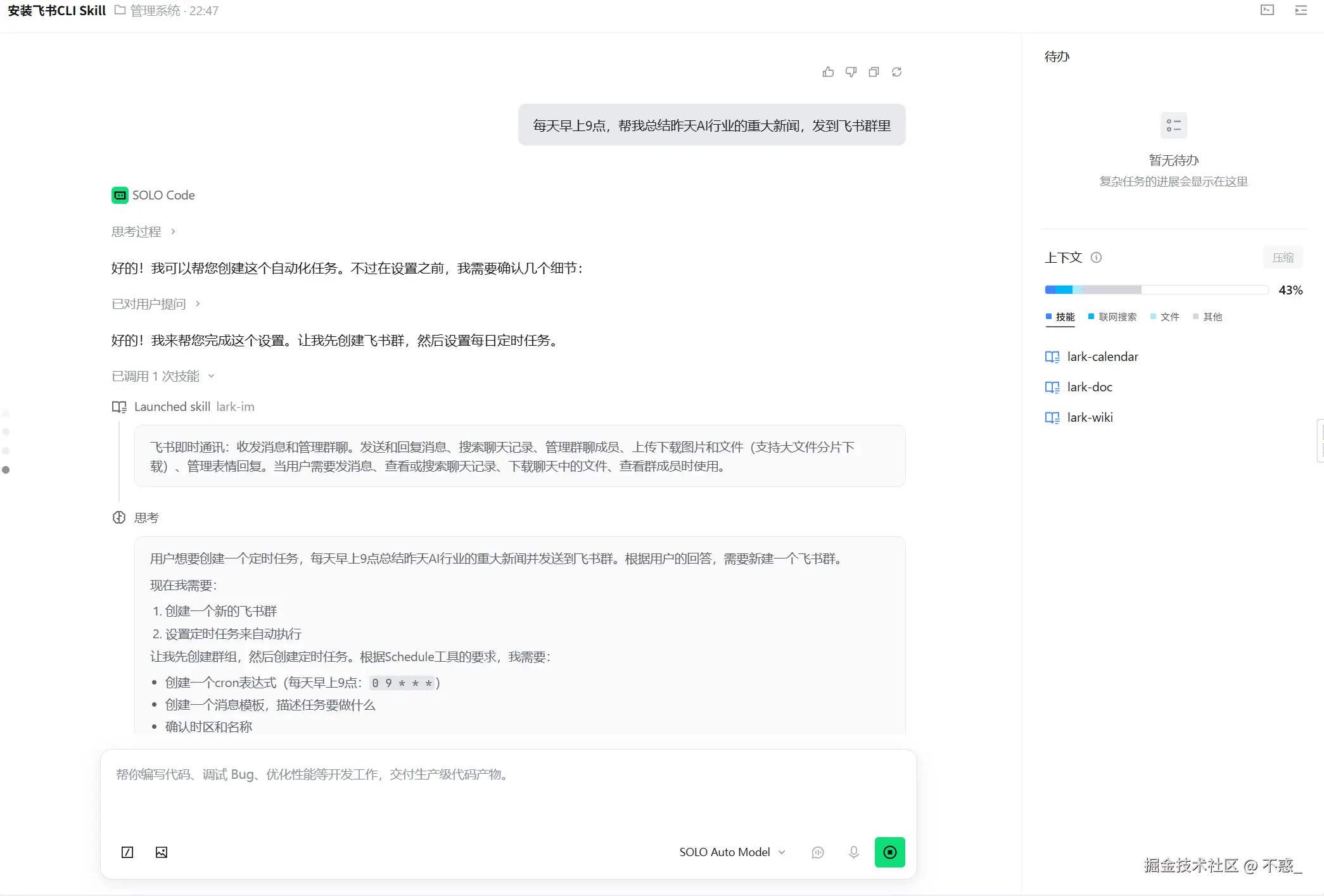Click the lark-im skill name

click(235, 407)
